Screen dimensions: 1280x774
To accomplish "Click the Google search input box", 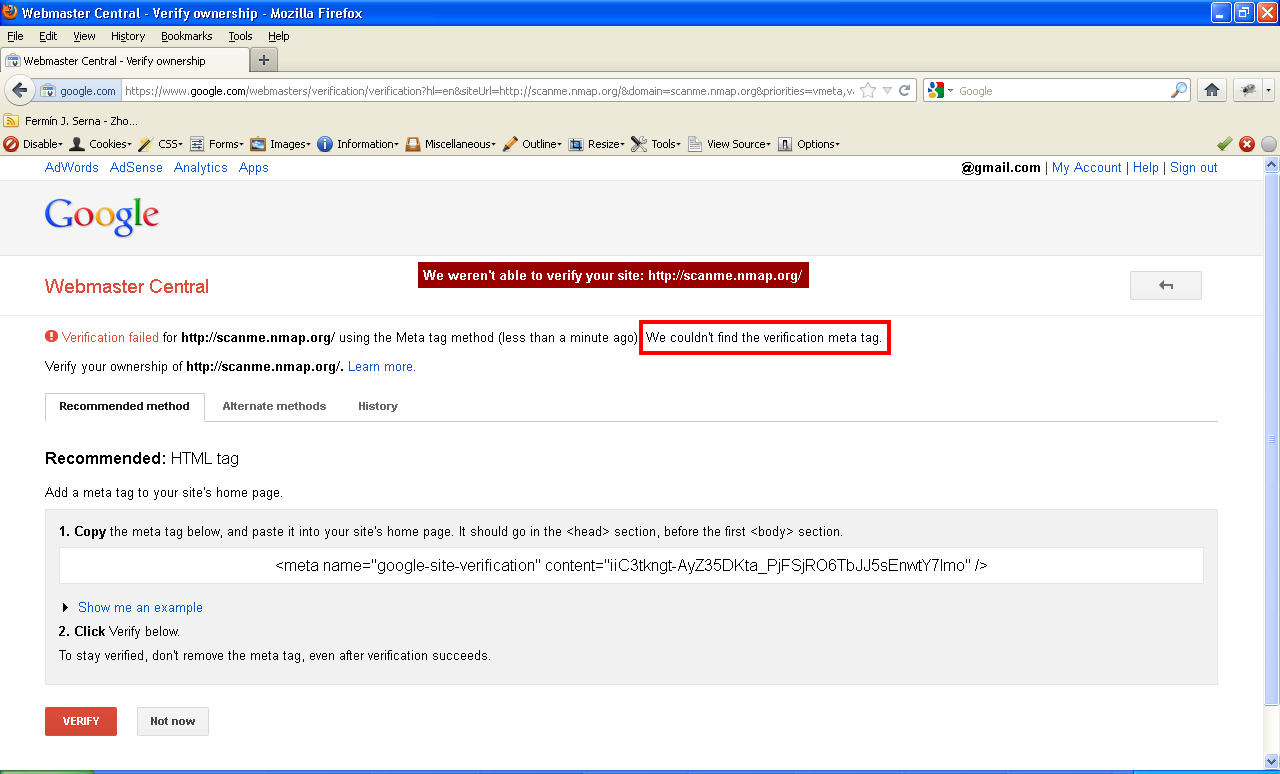I will tap(1063, 90).
